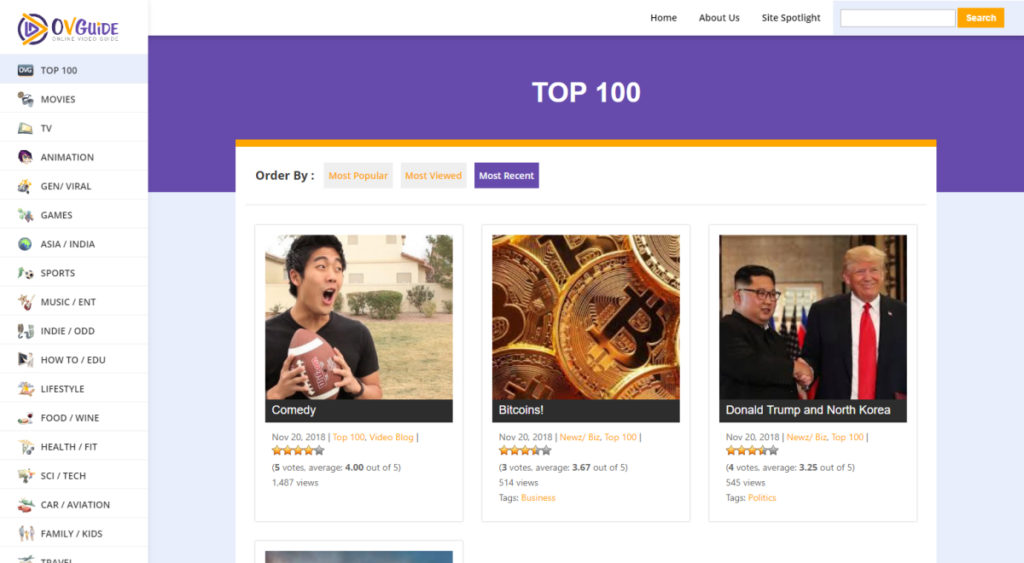Open the Politics tag link
Image resolution: width=1024 pixels, height=563 pixels.
(x=761, y=498)
